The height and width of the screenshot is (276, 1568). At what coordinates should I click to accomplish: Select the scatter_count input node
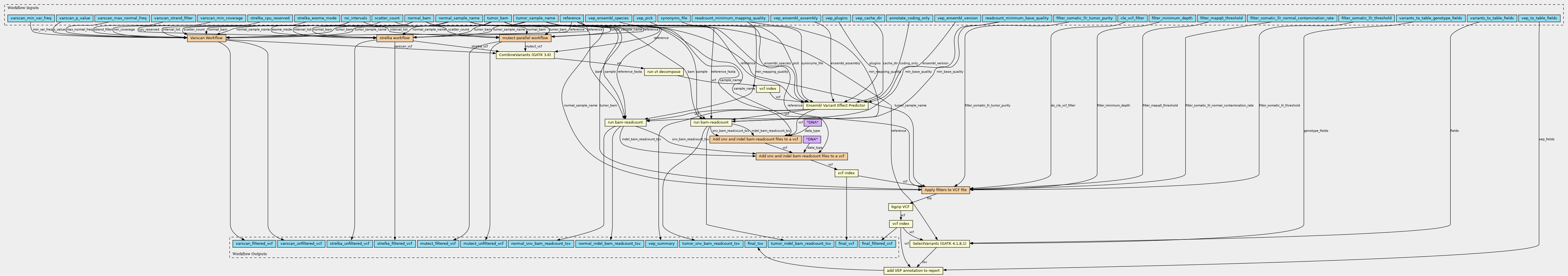(387, 18)
